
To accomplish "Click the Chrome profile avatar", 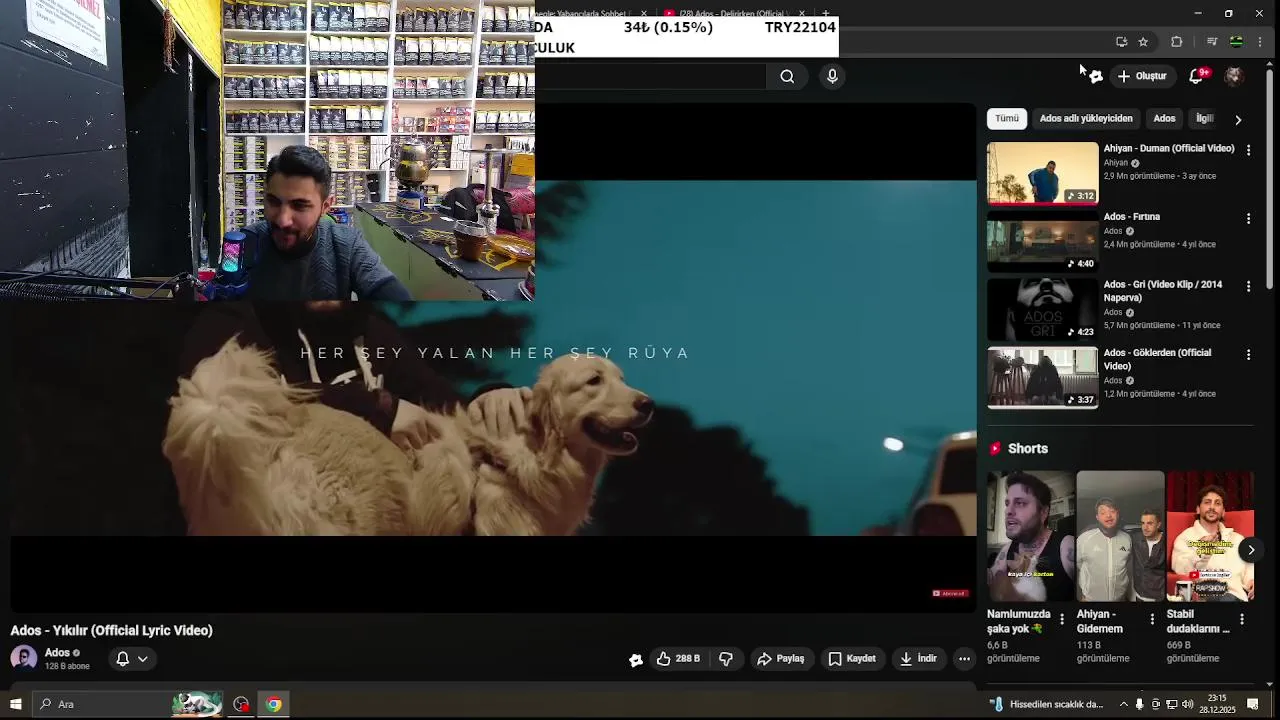I will coord(1236,42).
